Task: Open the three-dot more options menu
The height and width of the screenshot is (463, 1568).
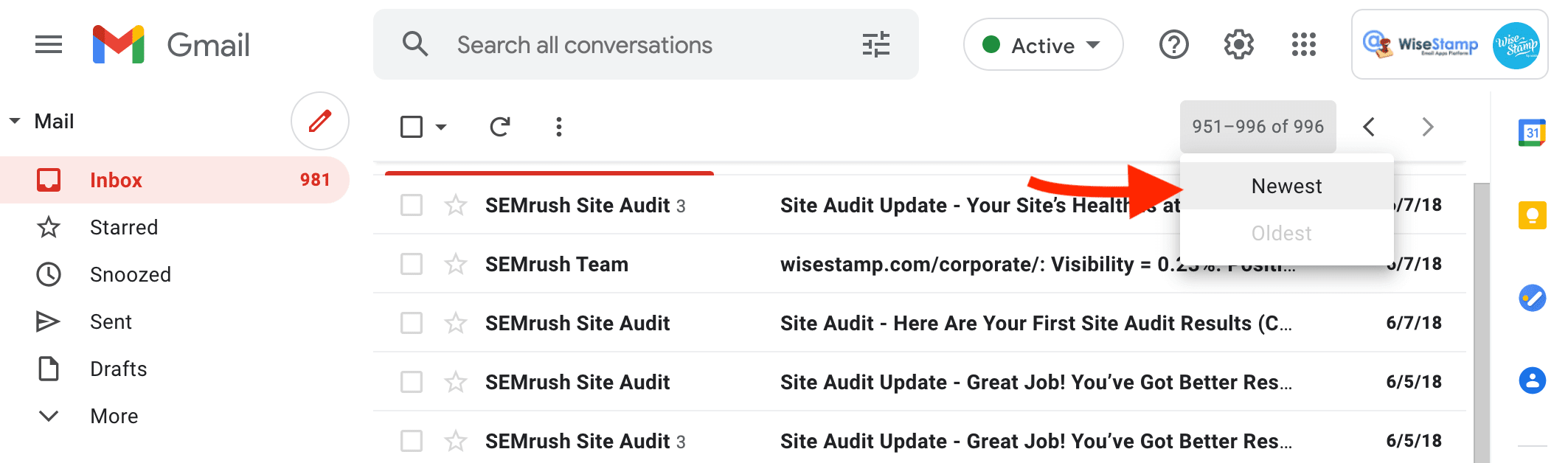Action: click(x=558, y=127)
